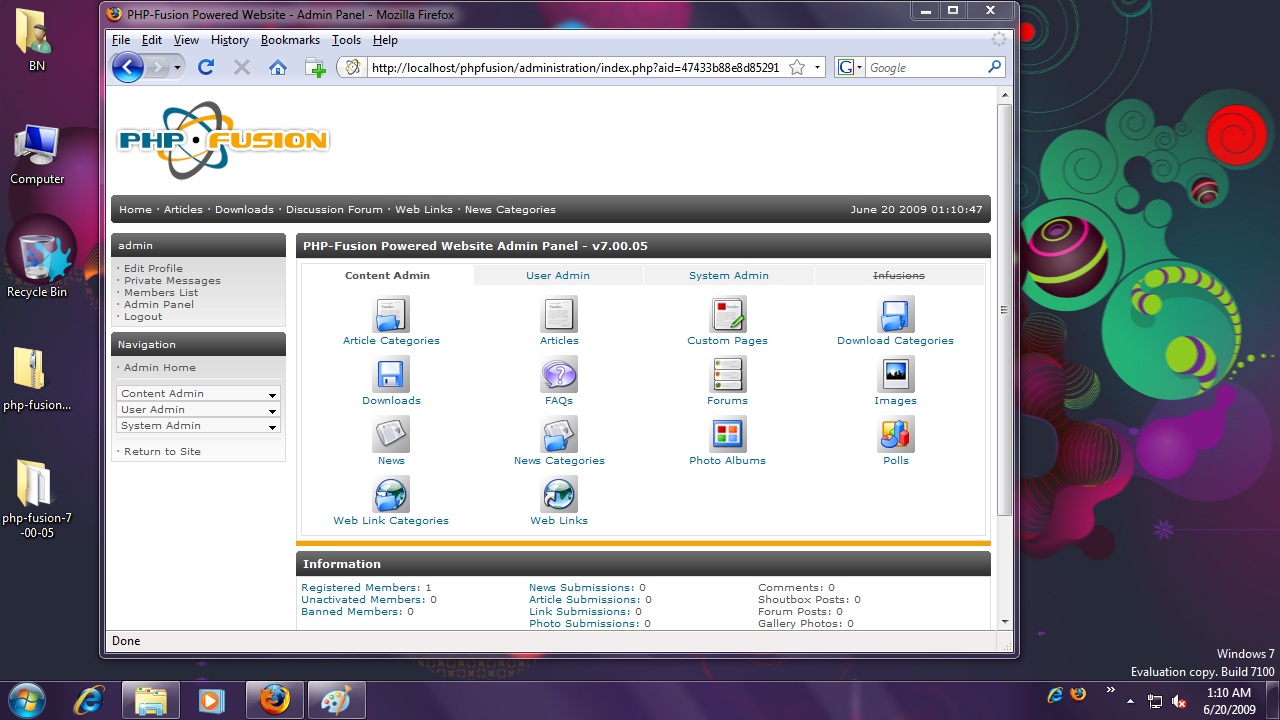Open the Polls chart icon
The image size is (1280, 720).
(x=895, y=435)
